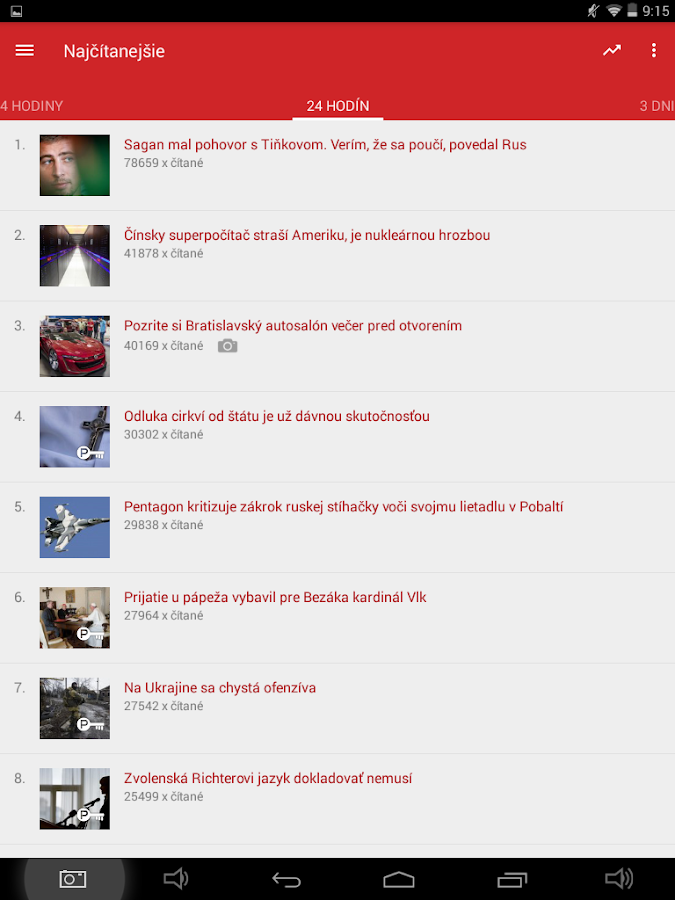
Task: Tap the volume up speaker icon
Action: tap(619, 878)
